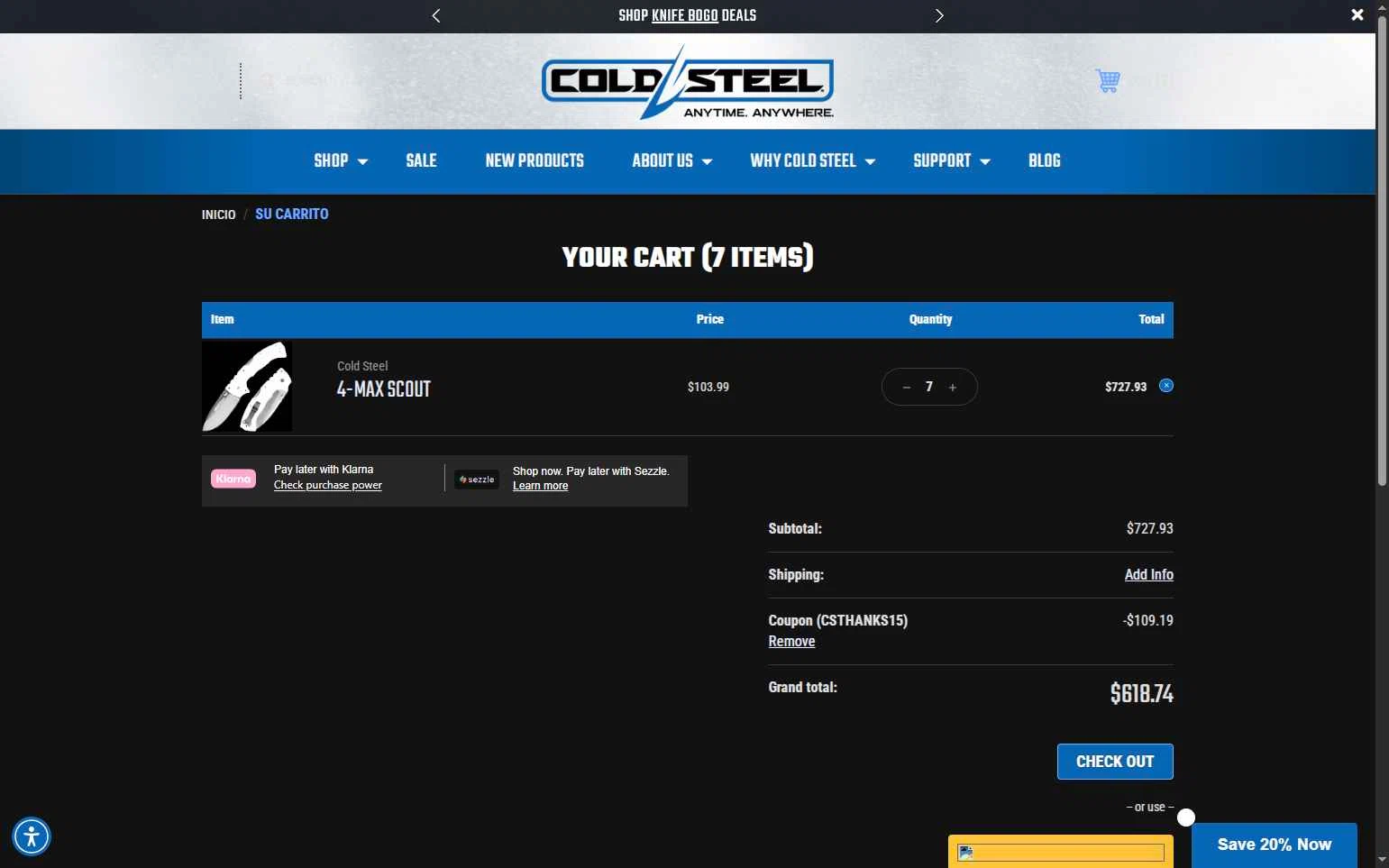Click Add Info for shipping
This screenshot has width=1389, height=868.
pos(1149,575)
